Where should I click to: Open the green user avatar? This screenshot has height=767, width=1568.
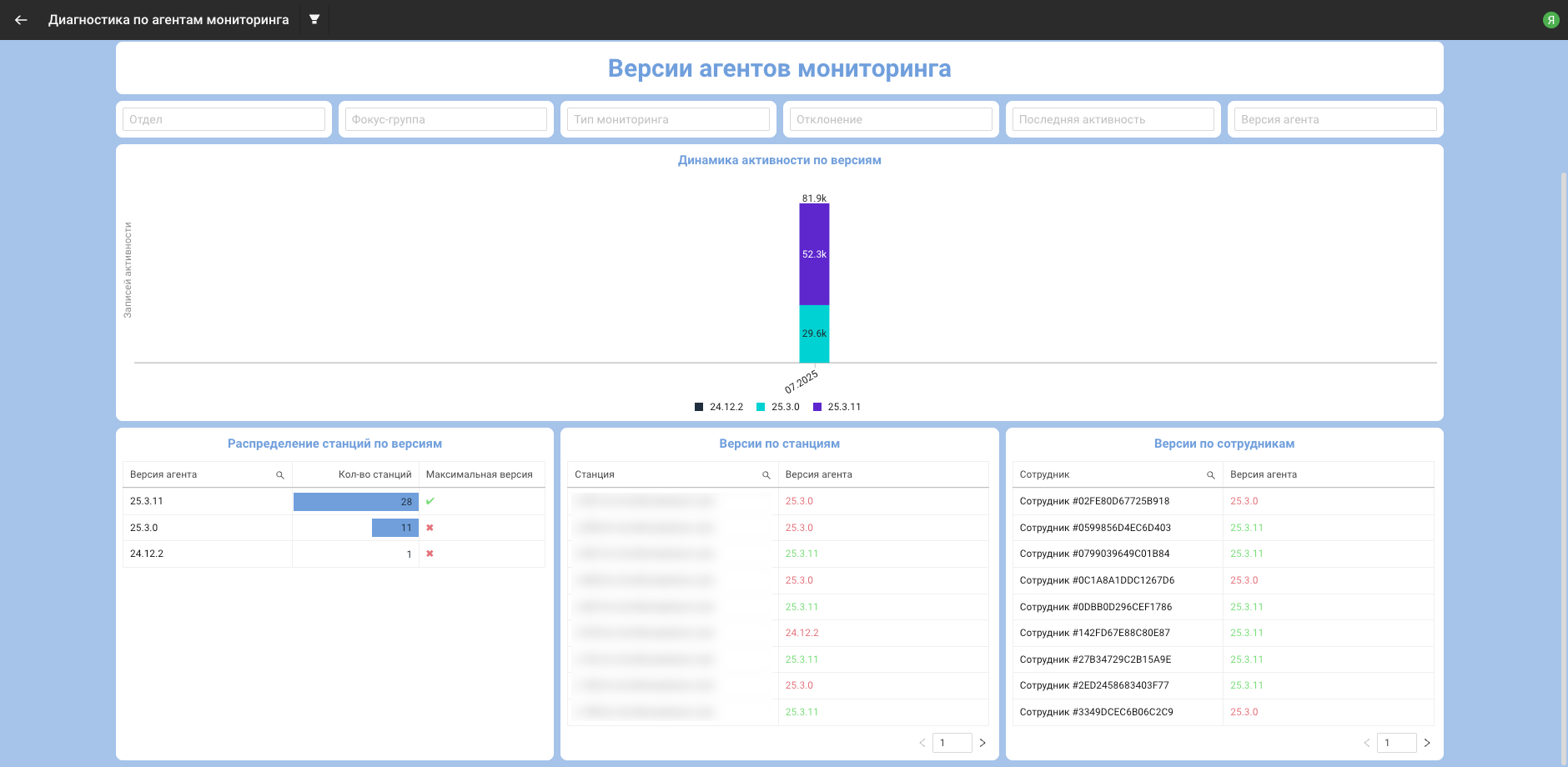coord(1550,20)
